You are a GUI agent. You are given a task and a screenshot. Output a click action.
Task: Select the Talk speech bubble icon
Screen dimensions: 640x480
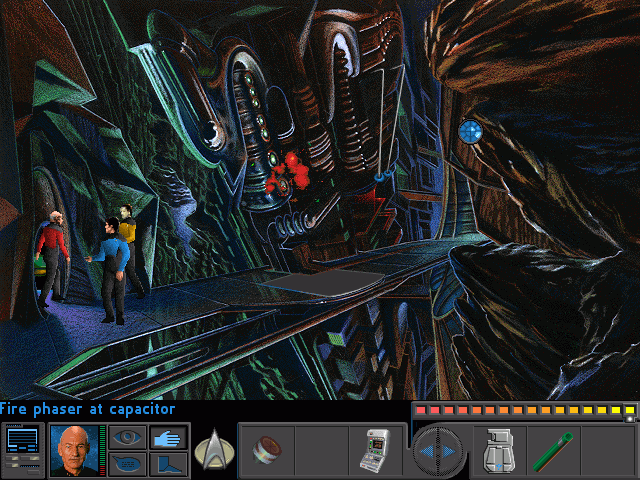click(127, 463)
